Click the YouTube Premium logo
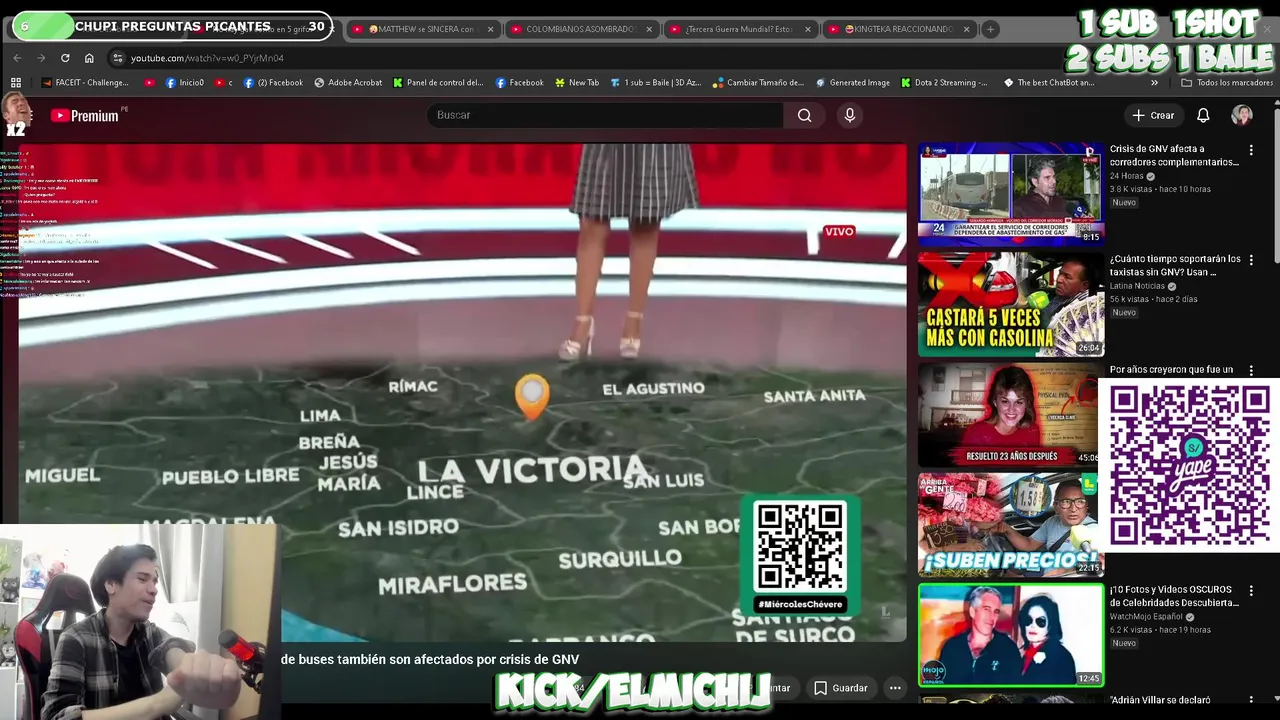The image size is (1280, 720). pyautogui.click(x=85, y=116)
